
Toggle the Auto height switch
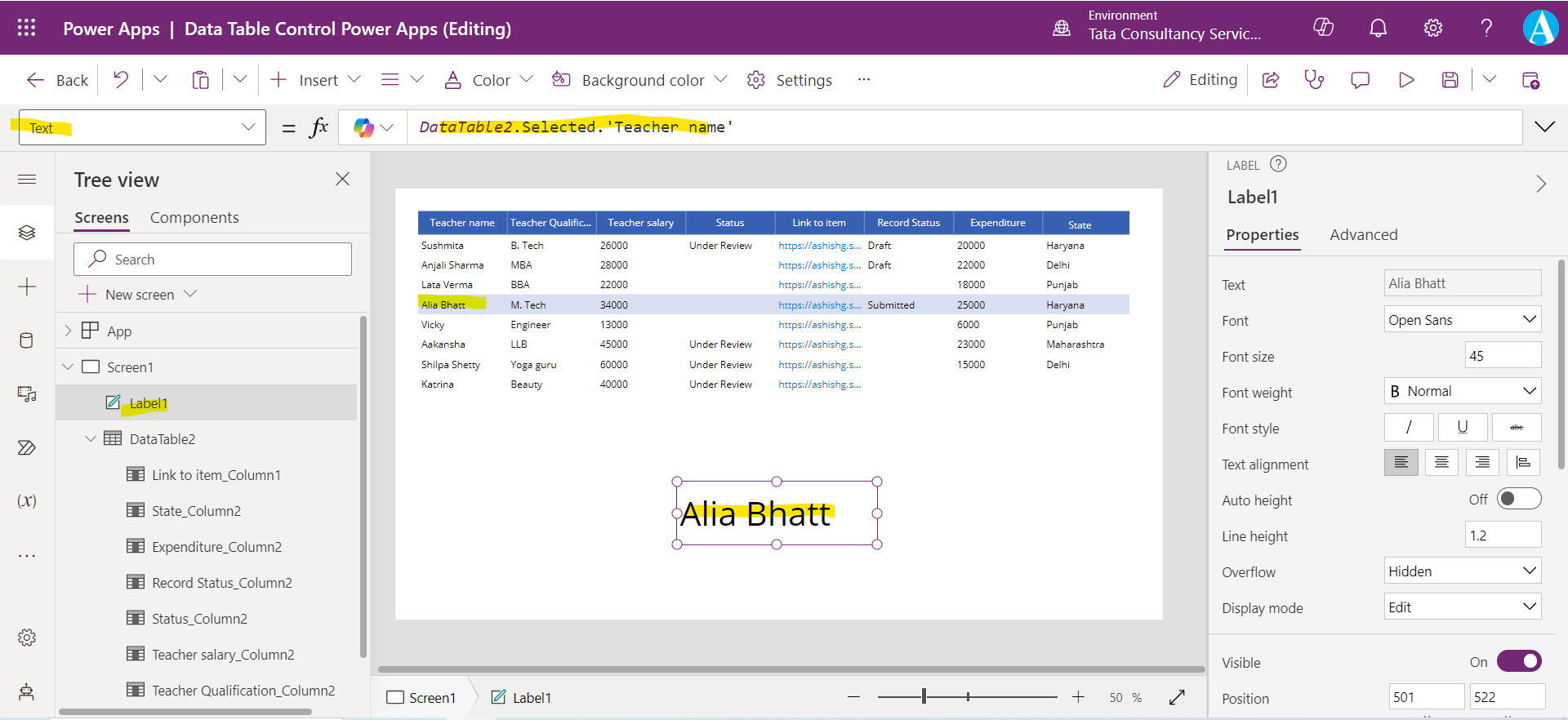click(1518, 499)
